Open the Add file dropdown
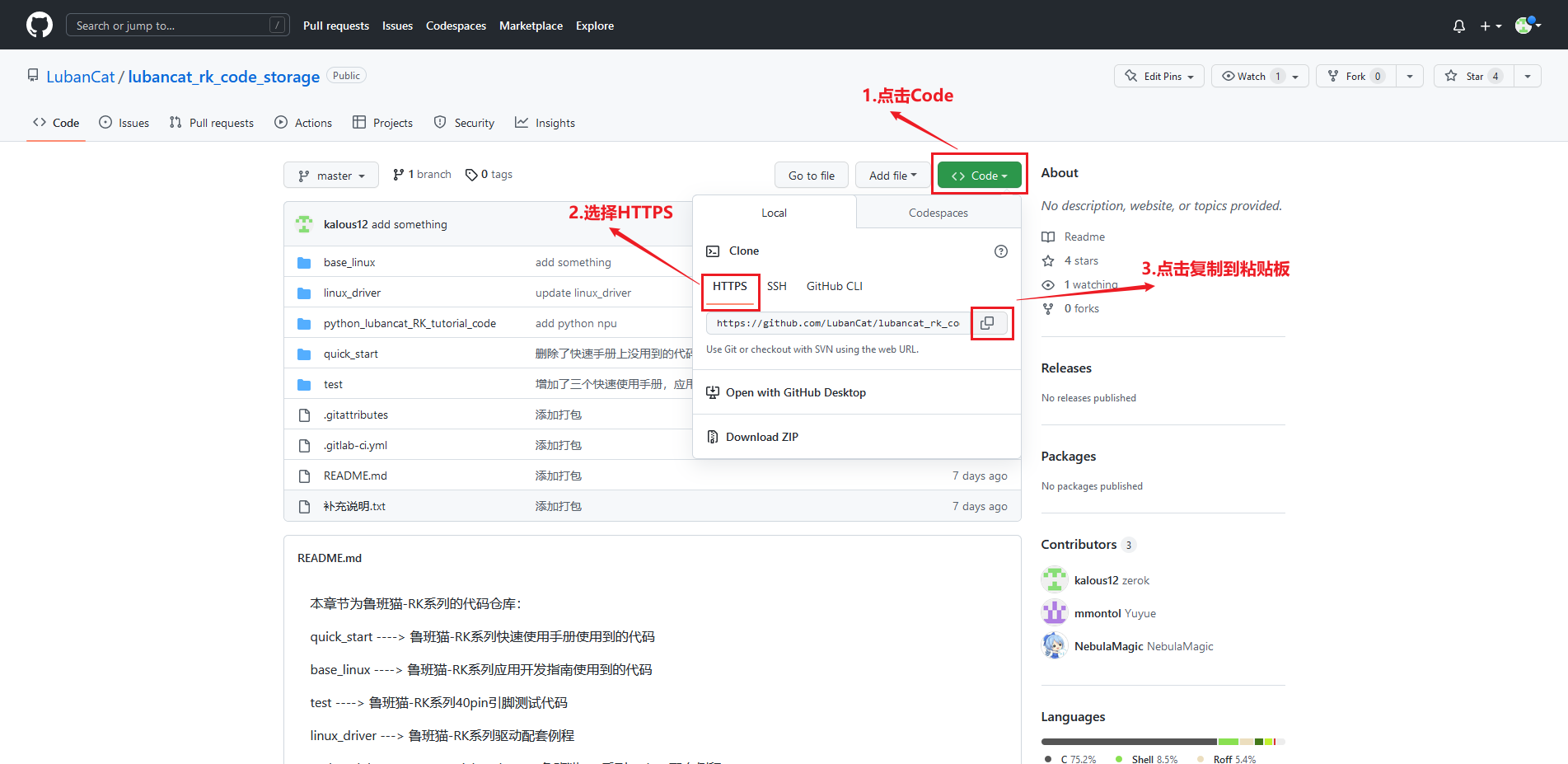The image size is (1568, 764). click(x=892, y=176)
